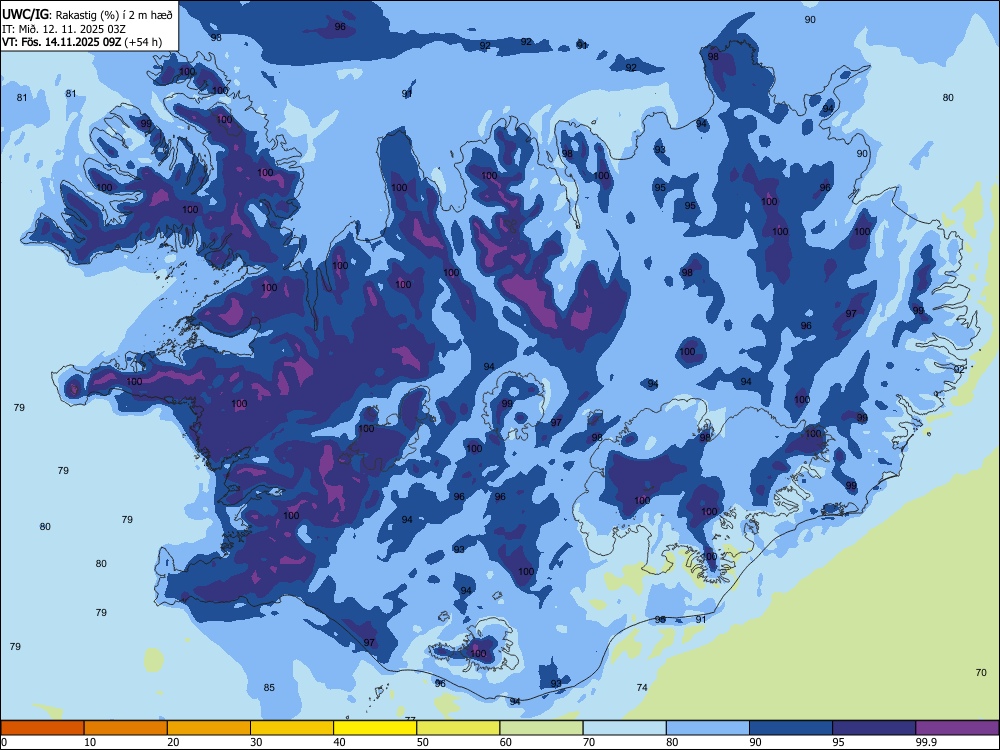
Task: Click the '74' humidity value over the sea
Action: [x=642, y=688]
